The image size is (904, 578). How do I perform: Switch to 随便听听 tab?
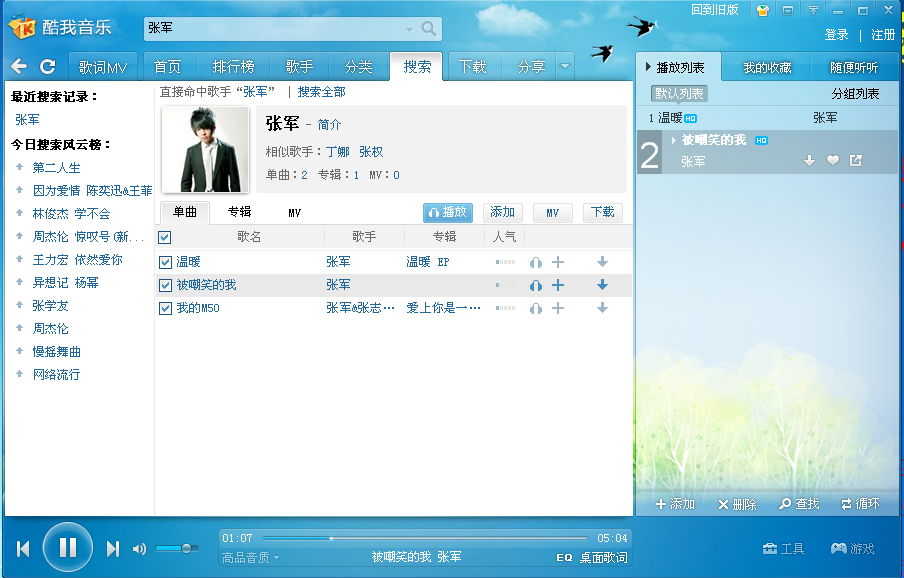pos(854,67)
